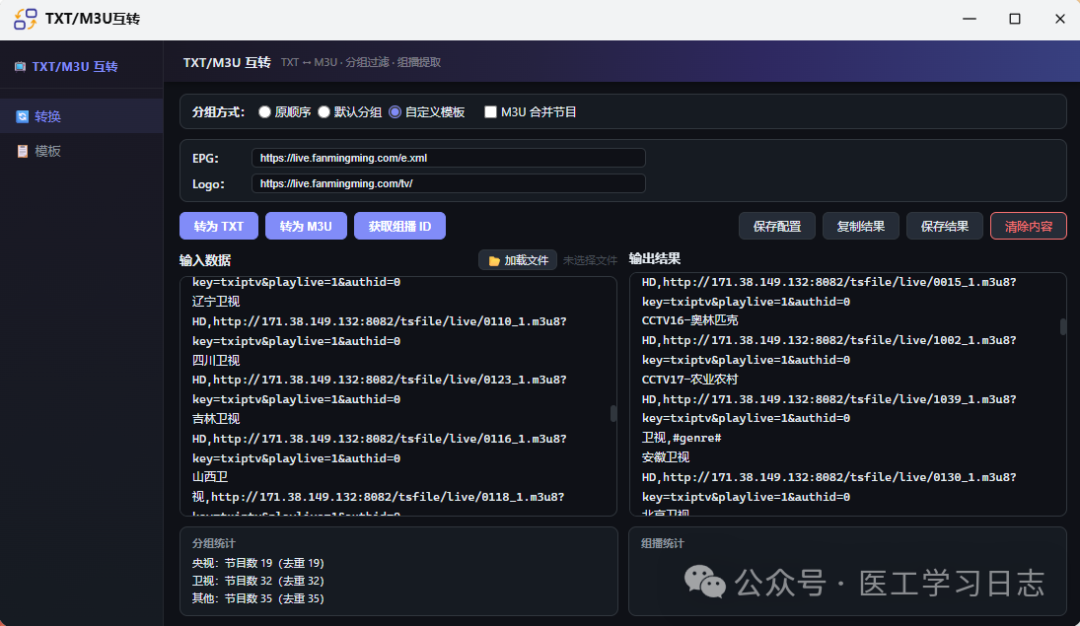Image resolution: width=1080 pixels, height=626 pixels.
Task: Click the 获取组播 ID button
Action: (x=399, y=225)
